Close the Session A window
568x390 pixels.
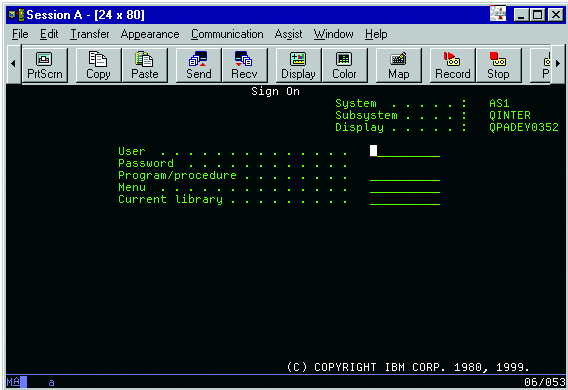pyautogui.click(x=555, y=15)
